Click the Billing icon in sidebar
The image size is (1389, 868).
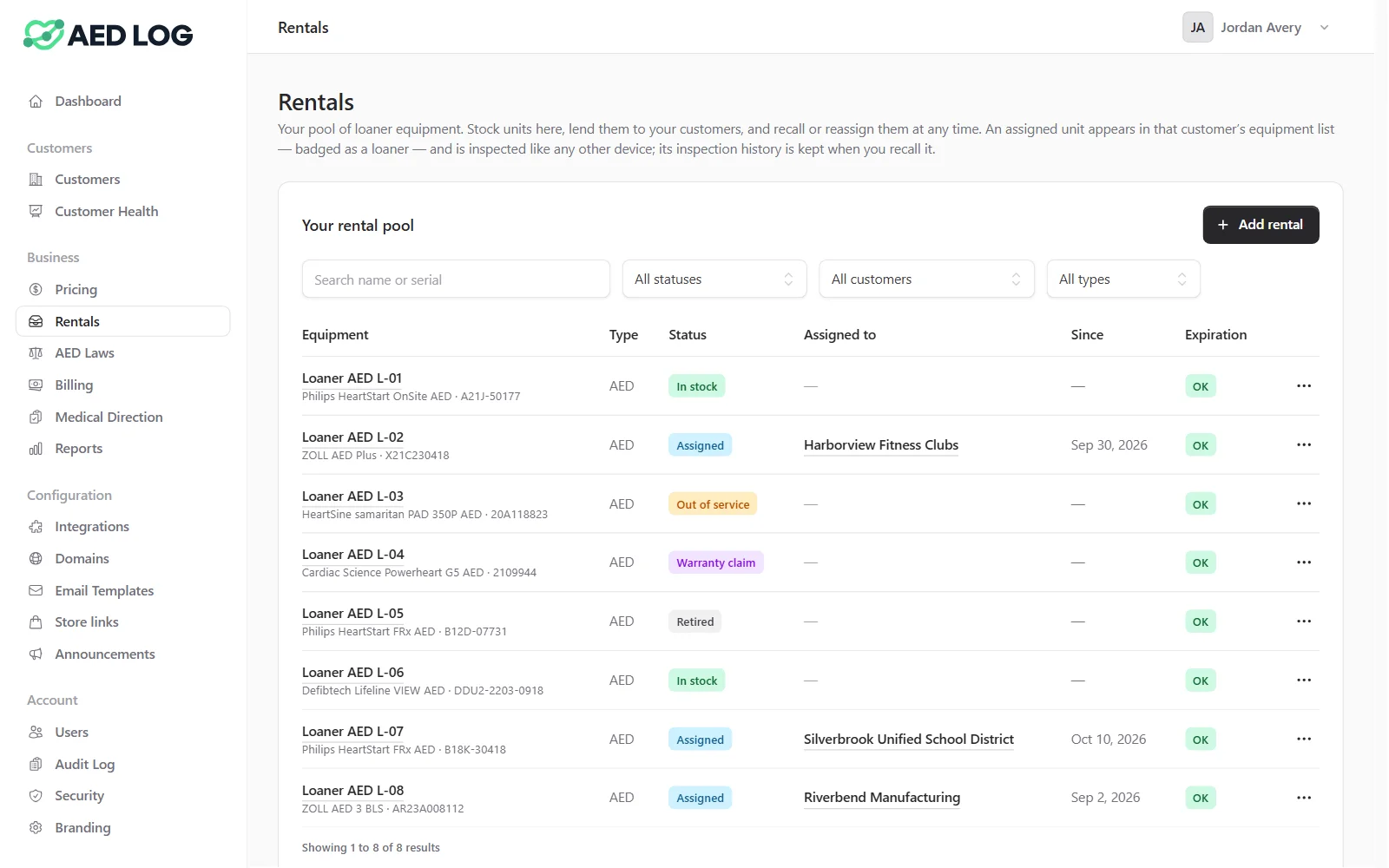(x=36, y=385)
